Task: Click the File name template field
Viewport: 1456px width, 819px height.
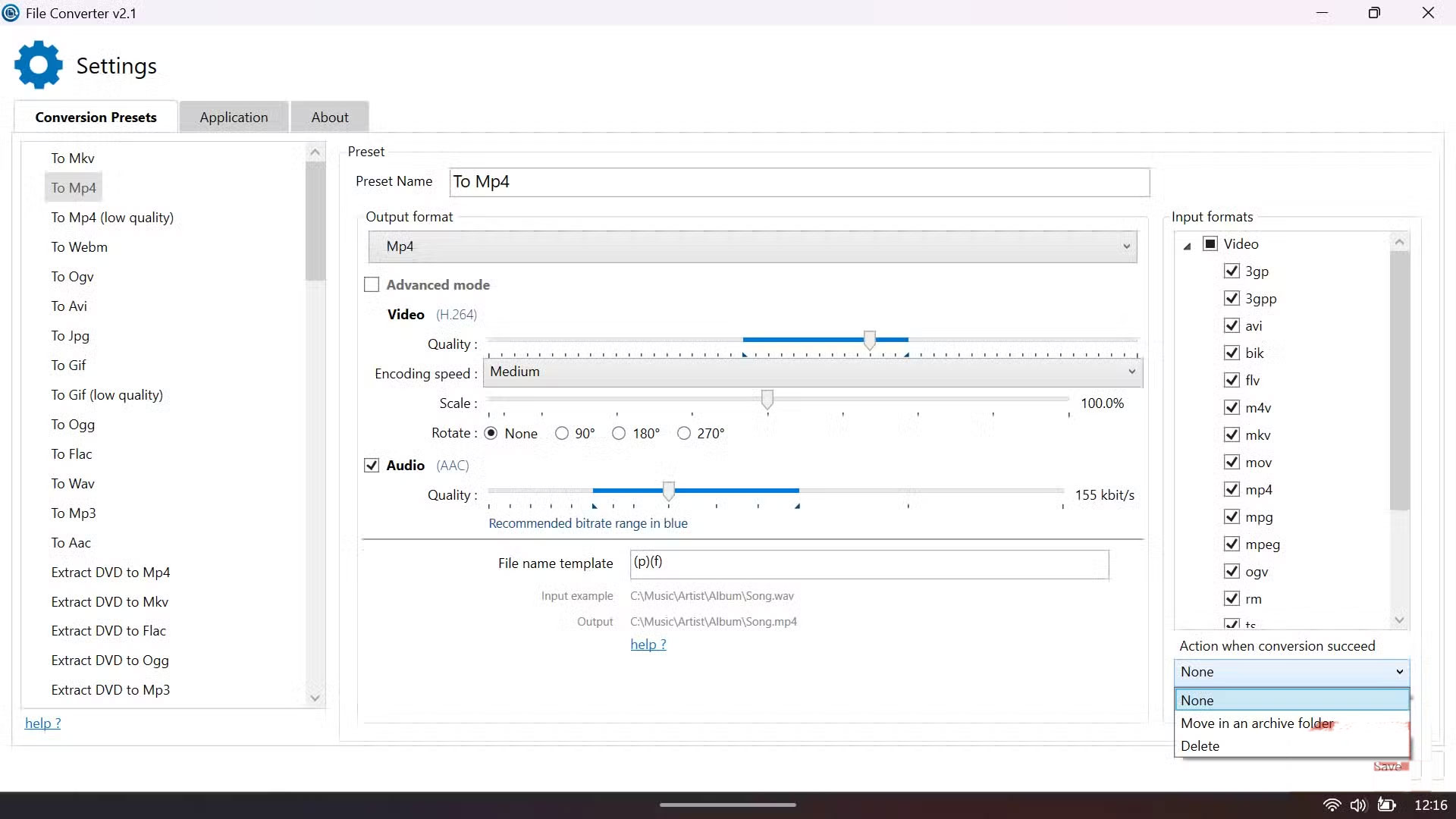Action: pyautogui.click(x=869, y=564)
